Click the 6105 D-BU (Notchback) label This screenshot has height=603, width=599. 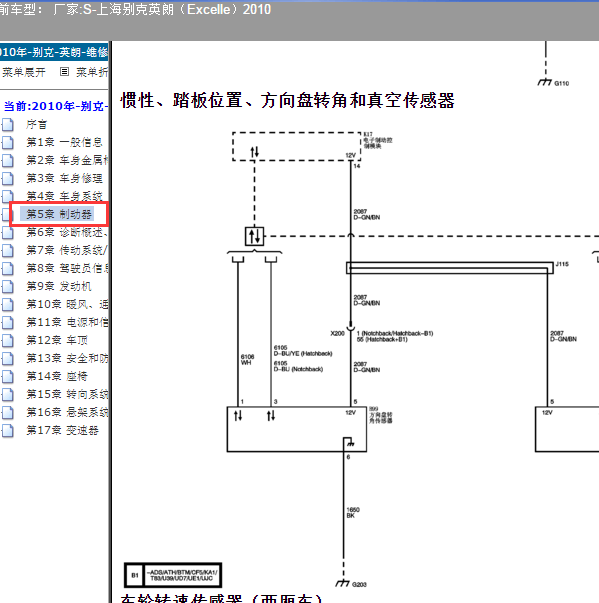(298, 366)
